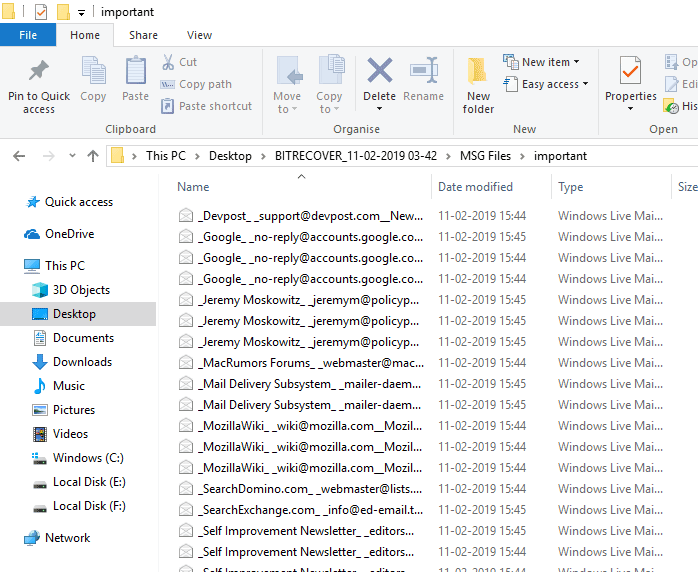
Task: Click the address bar folder icon
Action: 118,156
